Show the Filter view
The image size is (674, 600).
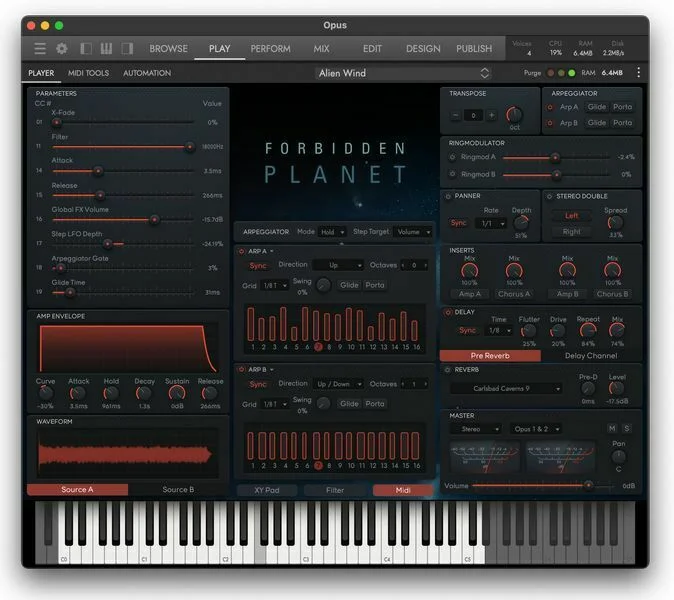point(335,490)
